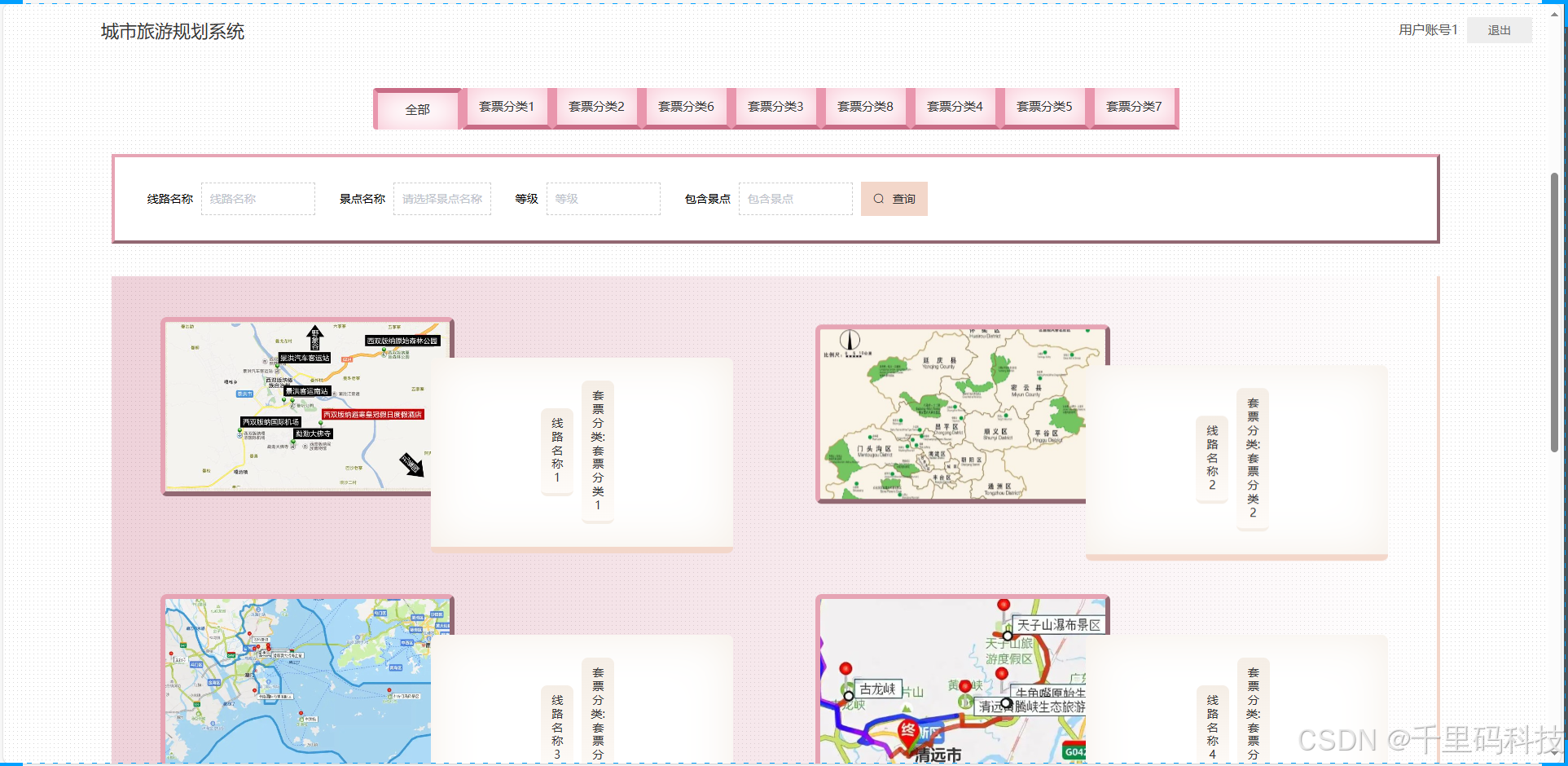The height and width of the screenshot is (766, 1568).
Task: Click the 线路名称3 label on the third card
Action: [x=557, y=726]
